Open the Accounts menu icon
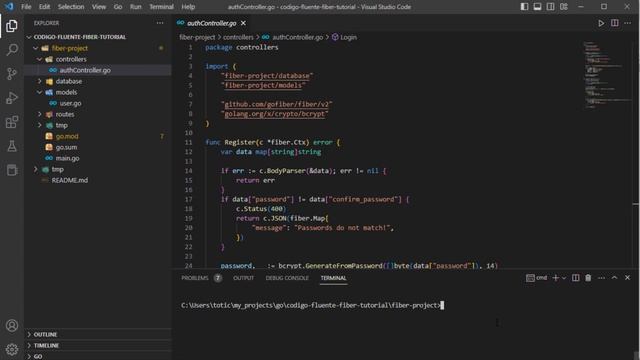Screen dimensions: 640x360 12,325
